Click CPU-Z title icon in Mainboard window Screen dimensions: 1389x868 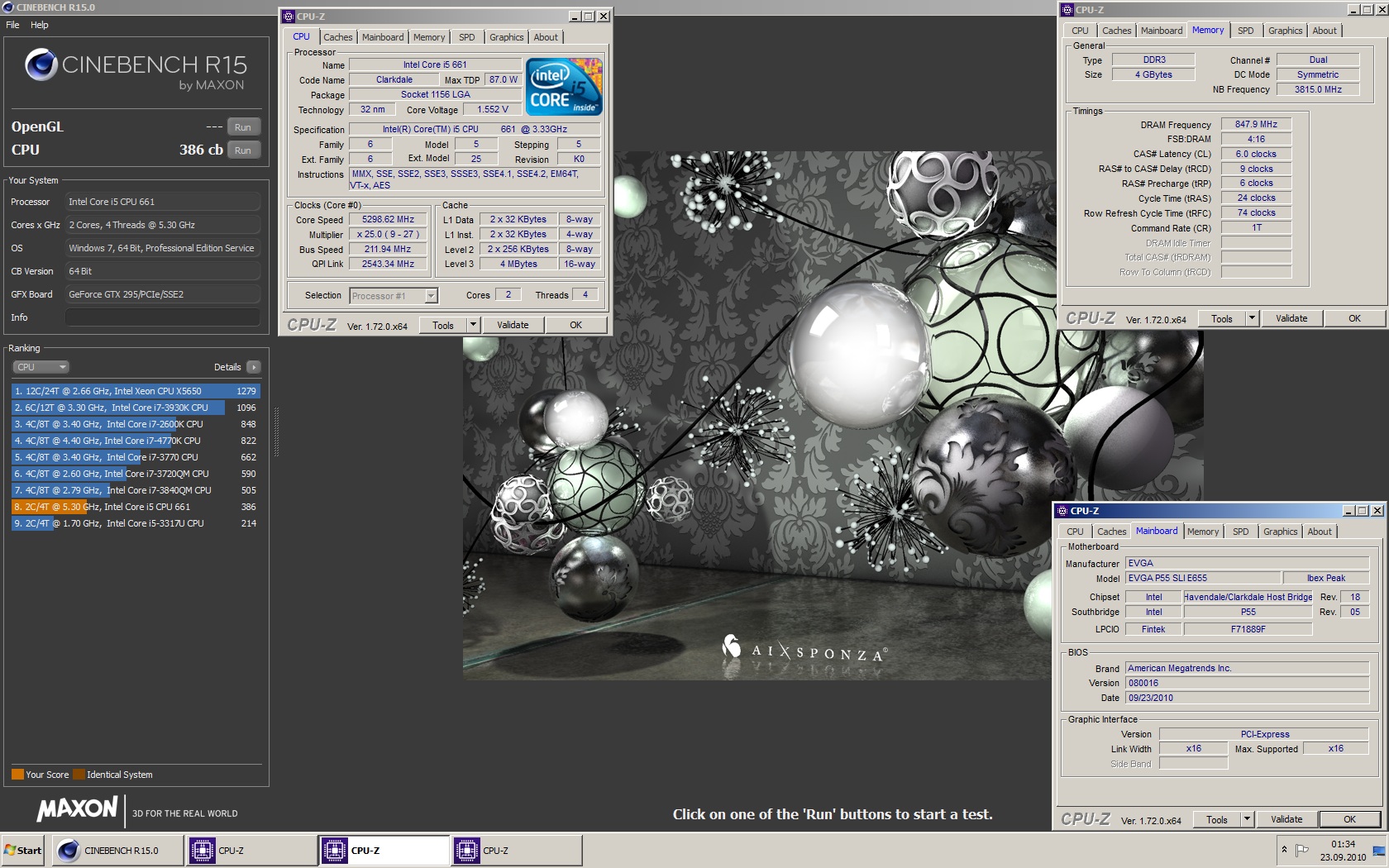click(1062, 511)
